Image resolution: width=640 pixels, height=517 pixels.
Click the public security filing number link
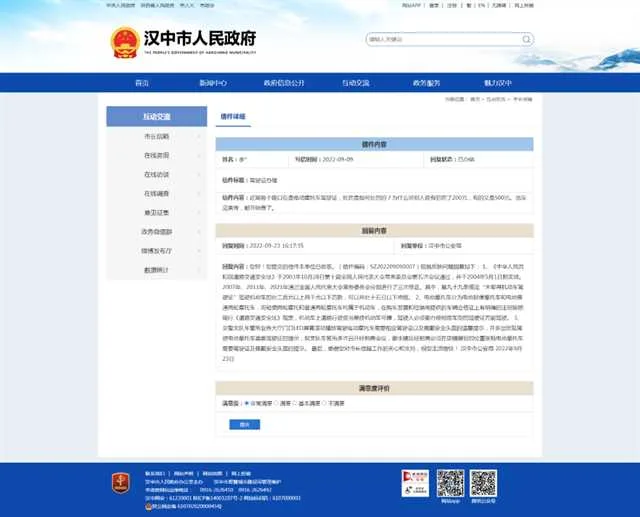click(x=187, y=506)
